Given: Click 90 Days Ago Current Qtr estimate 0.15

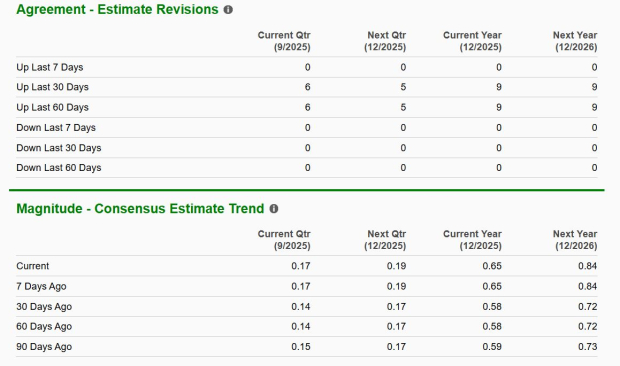Looking at the screenshot, I should (x=301, y=347).
